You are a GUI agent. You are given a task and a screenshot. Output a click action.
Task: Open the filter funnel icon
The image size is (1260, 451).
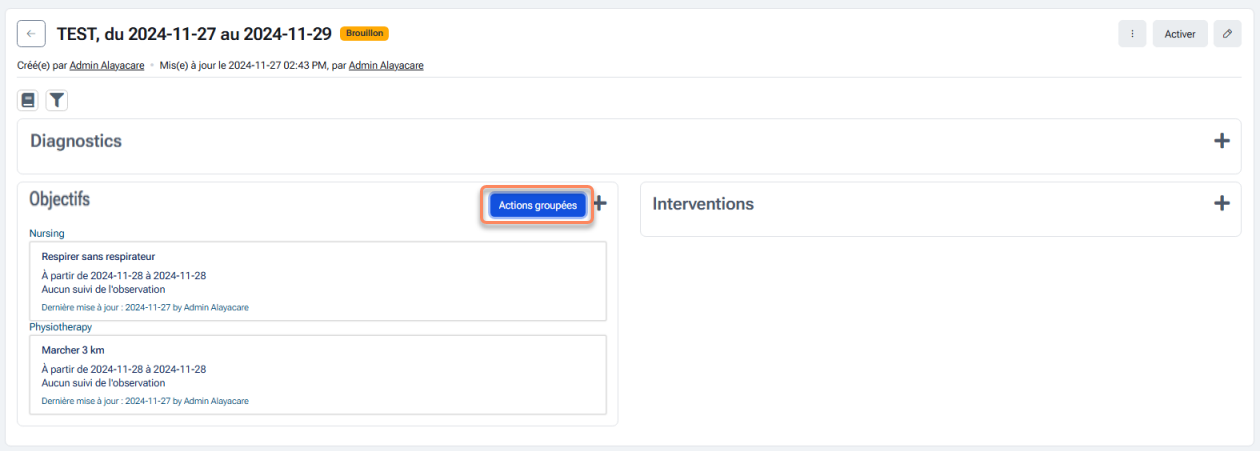57,100
